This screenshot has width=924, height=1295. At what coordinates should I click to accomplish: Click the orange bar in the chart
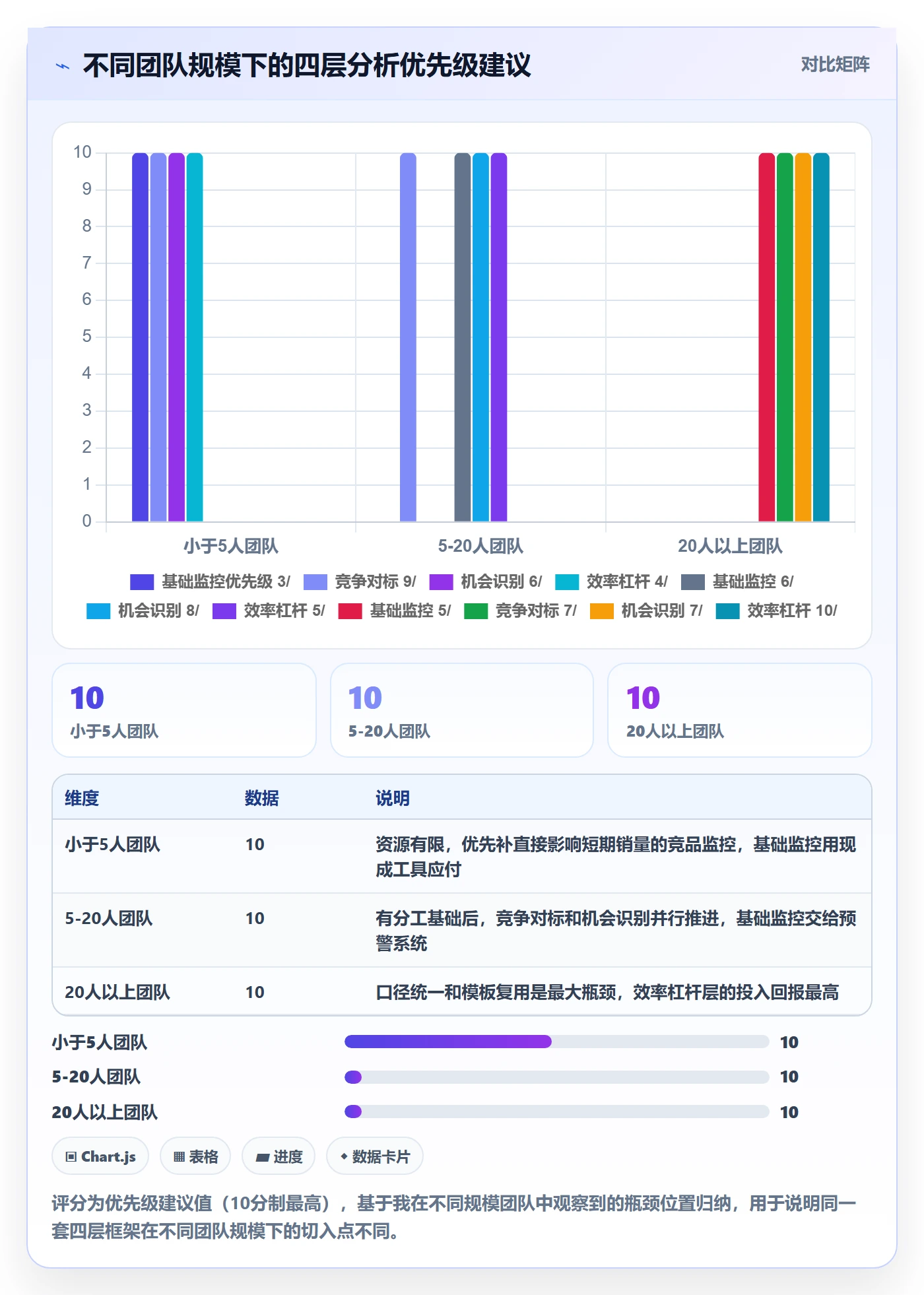click(803, 337)
